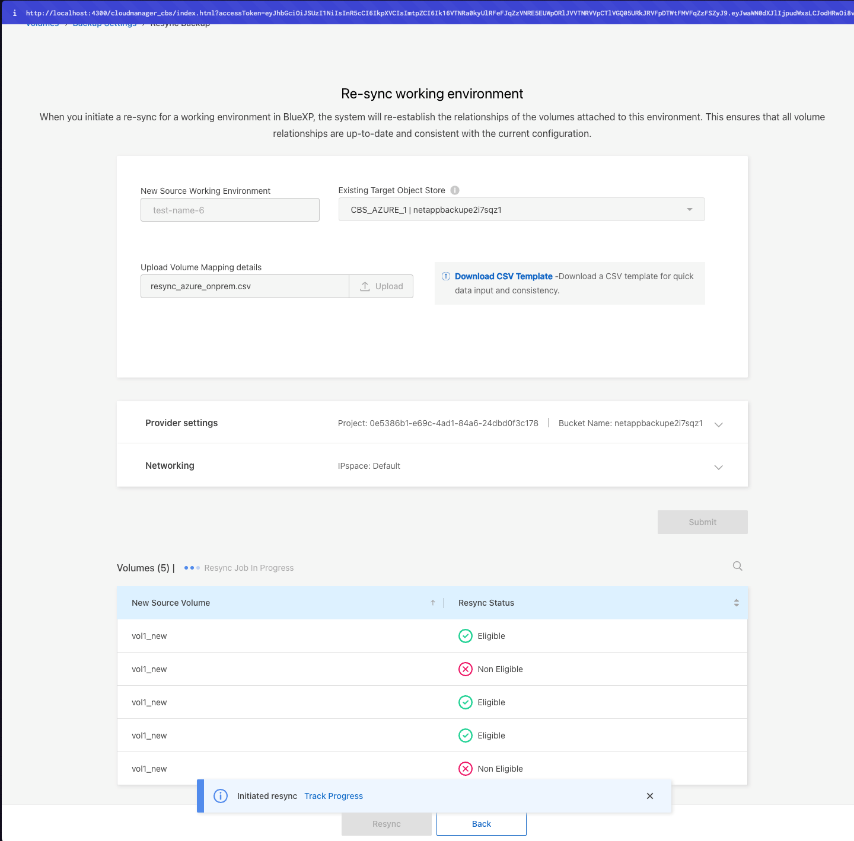Click the info icon beside Download CSV Template
The image size is (854, 841).
446,276
